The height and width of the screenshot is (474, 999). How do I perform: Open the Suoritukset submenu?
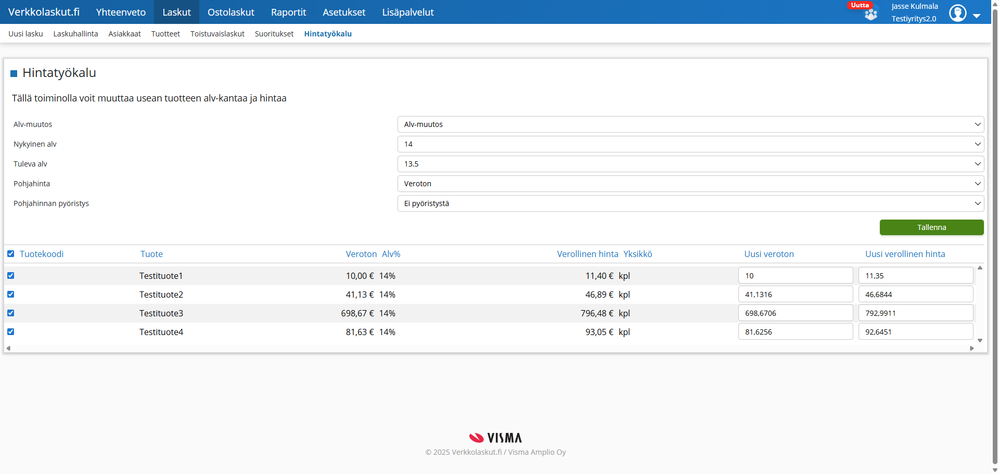point(274,34)
